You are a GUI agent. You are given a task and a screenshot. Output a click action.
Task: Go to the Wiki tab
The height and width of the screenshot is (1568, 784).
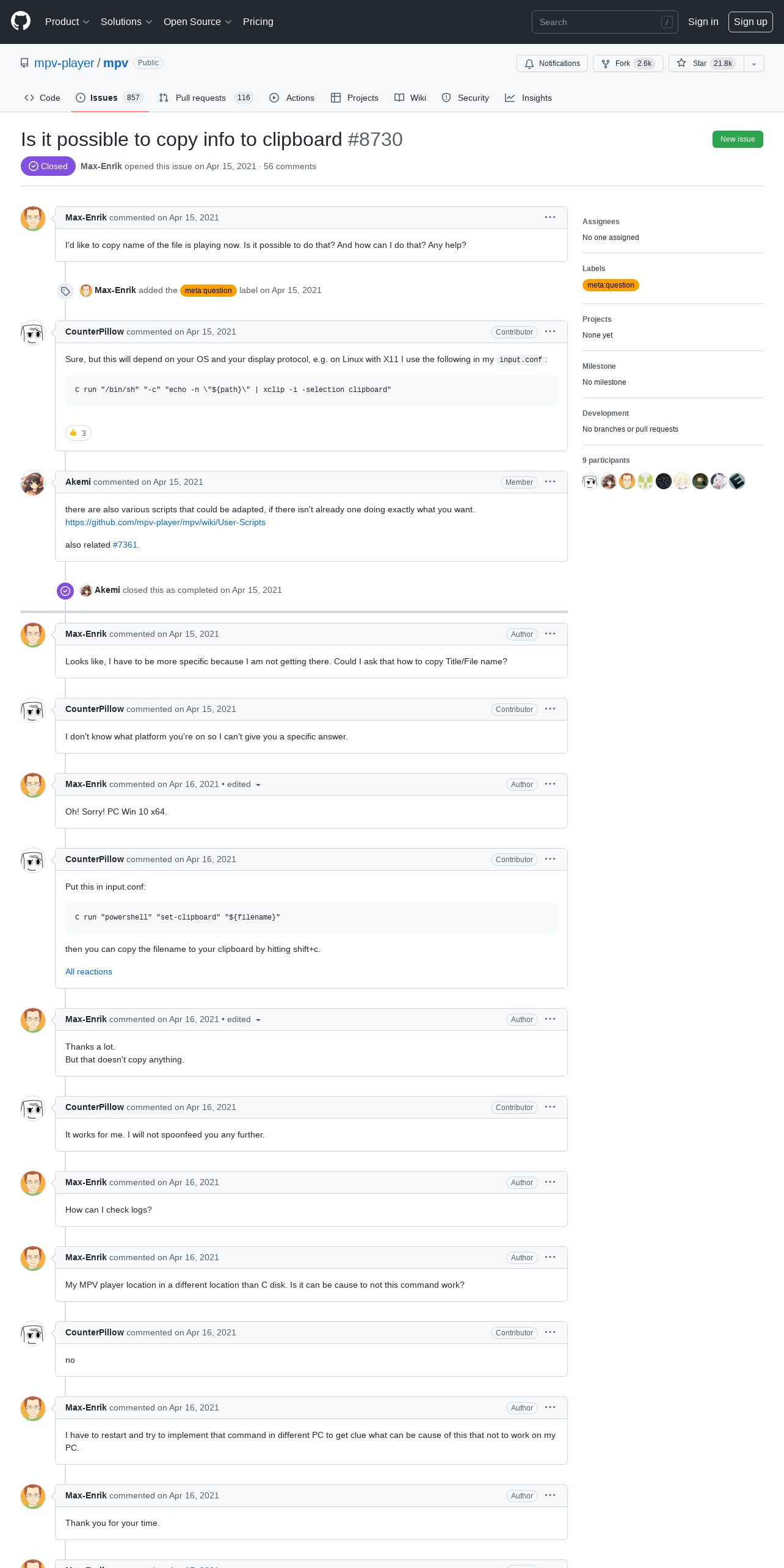(410, 98)
